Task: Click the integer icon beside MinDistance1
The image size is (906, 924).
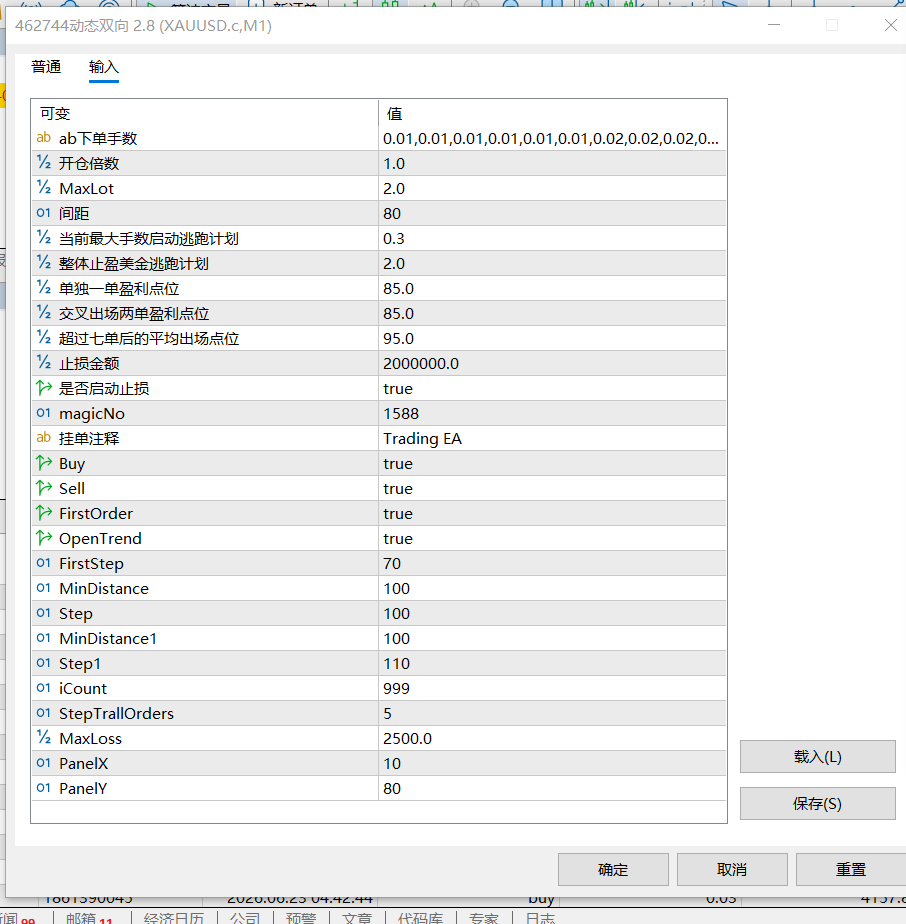Action: [44, 638]
